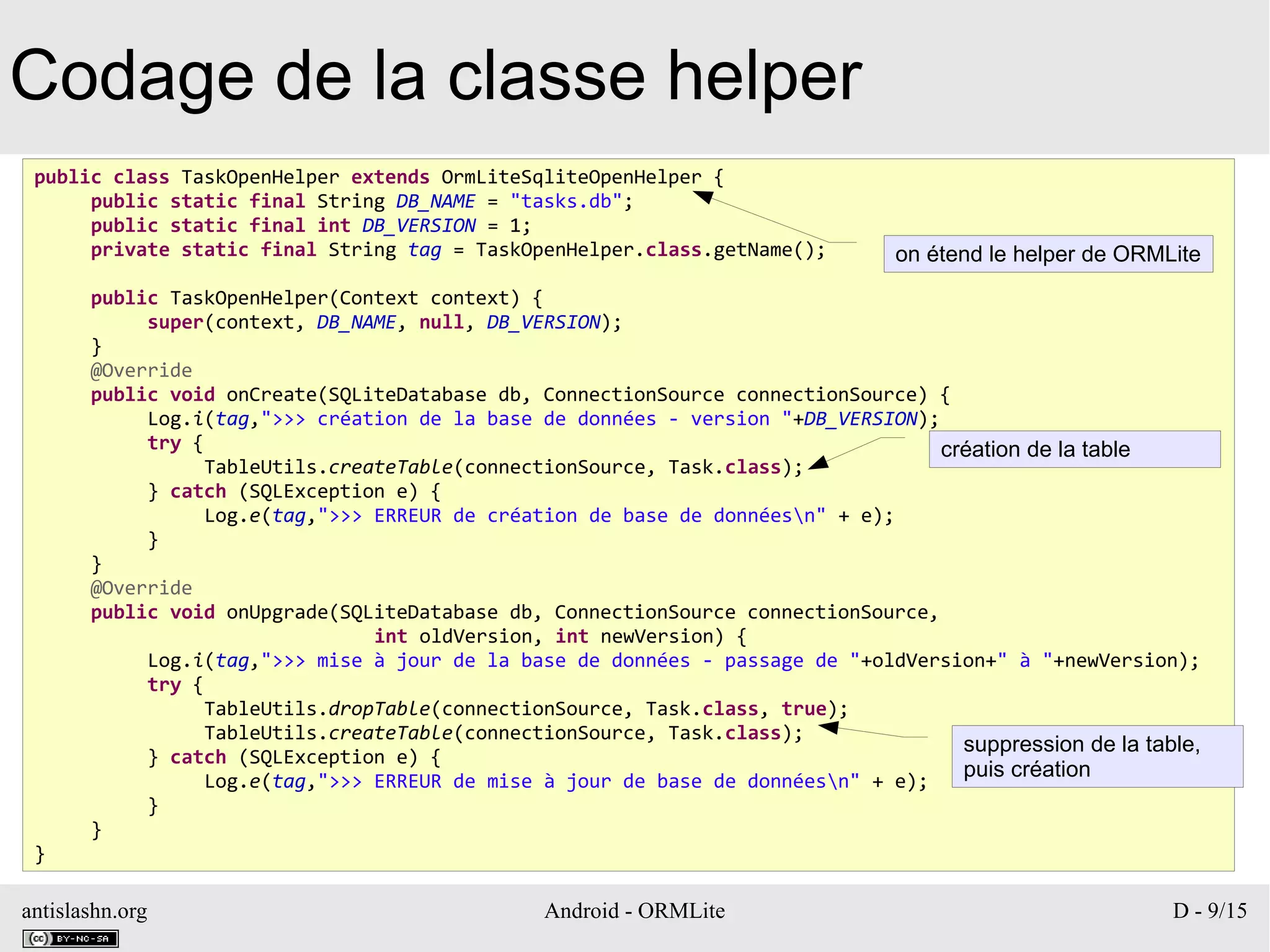Click the callout 'suppression de la table, puis création'

click(1097, 756)
